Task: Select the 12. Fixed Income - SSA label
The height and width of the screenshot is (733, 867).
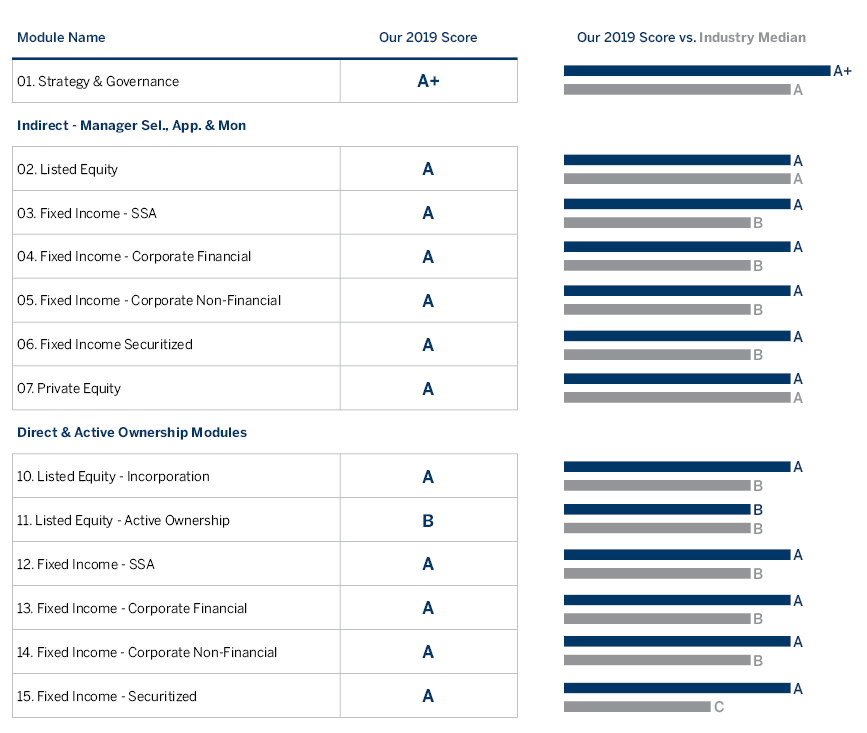Action: tap(86, 565)
